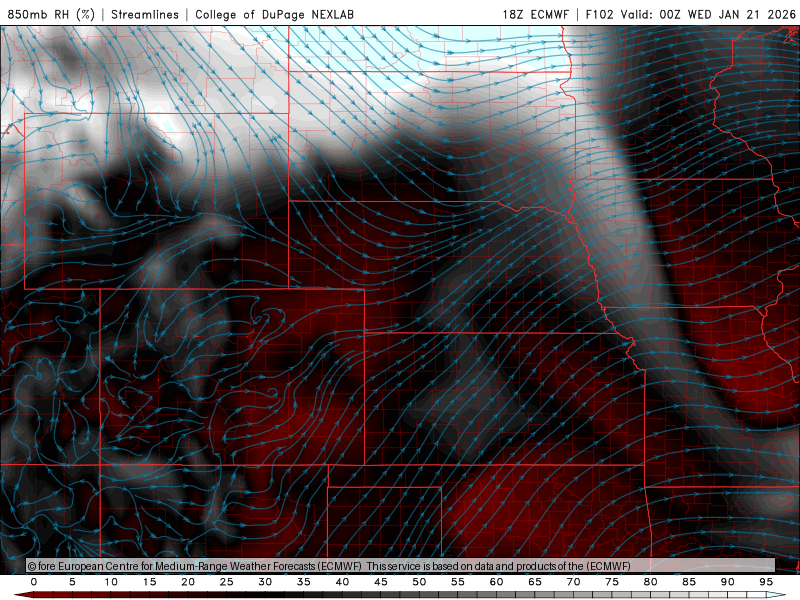Click the '95' label on the color scale

766,582
